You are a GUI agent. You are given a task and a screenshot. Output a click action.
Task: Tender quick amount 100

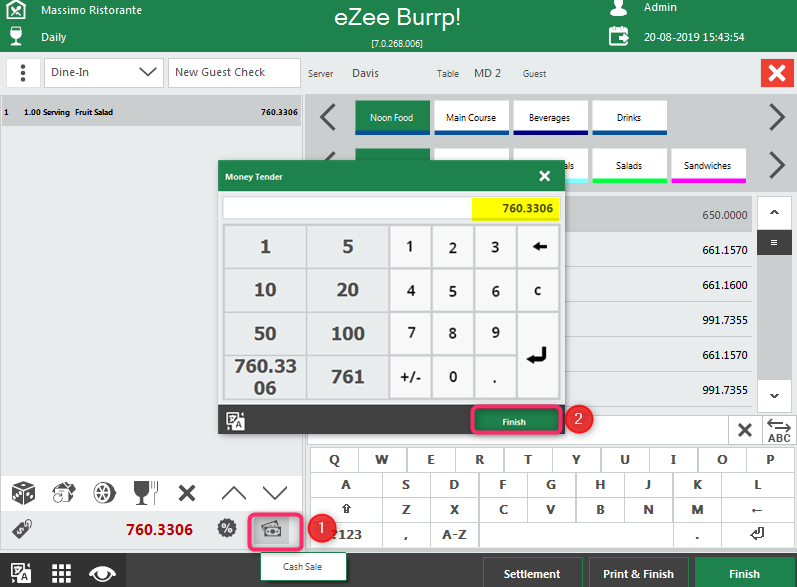tap(348, 333)
